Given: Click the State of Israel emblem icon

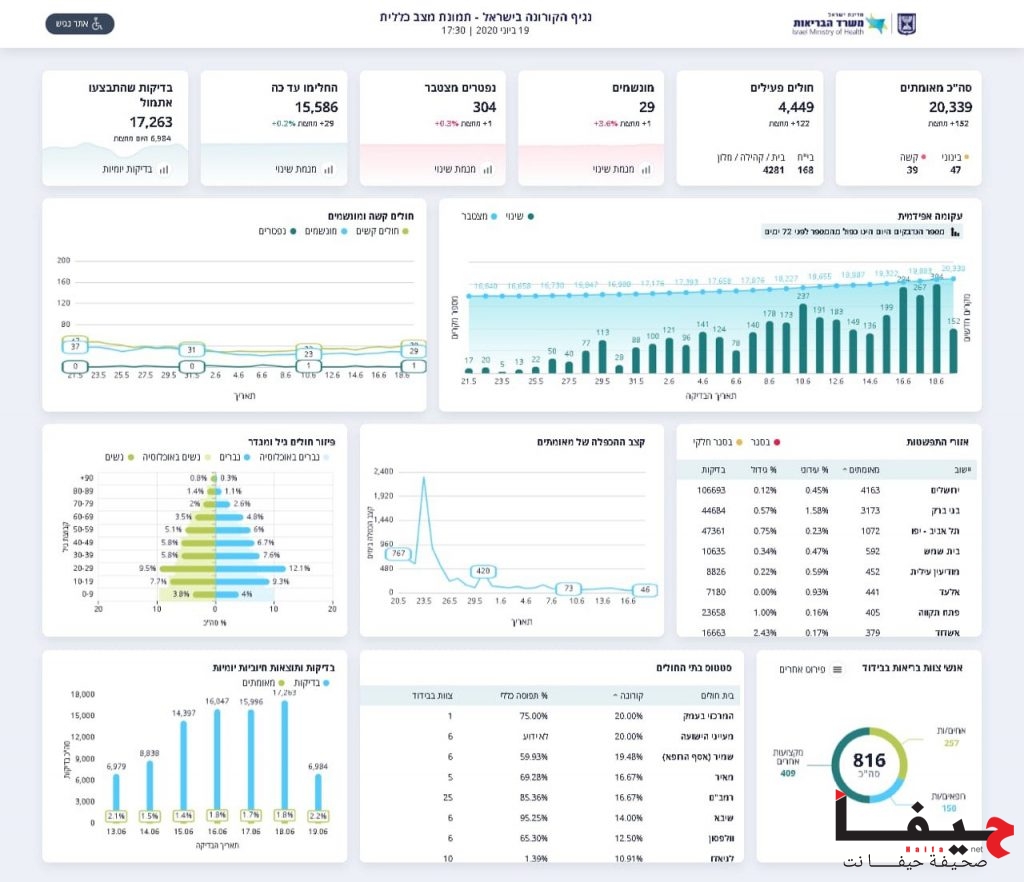Looking at the screenshot, I should click(x=906, y=24).
